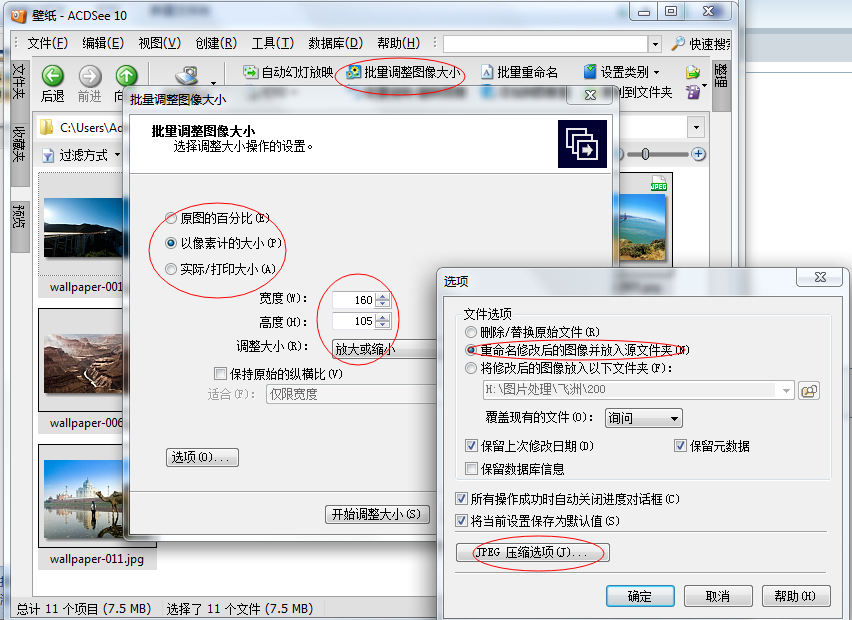Enable 保留数据库信息 checkbox

(x=471, y=468)
